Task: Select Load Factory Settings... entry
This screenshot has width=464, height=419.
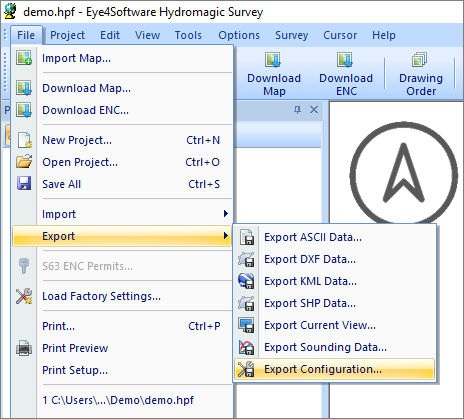Action: (x=122, y=296)
